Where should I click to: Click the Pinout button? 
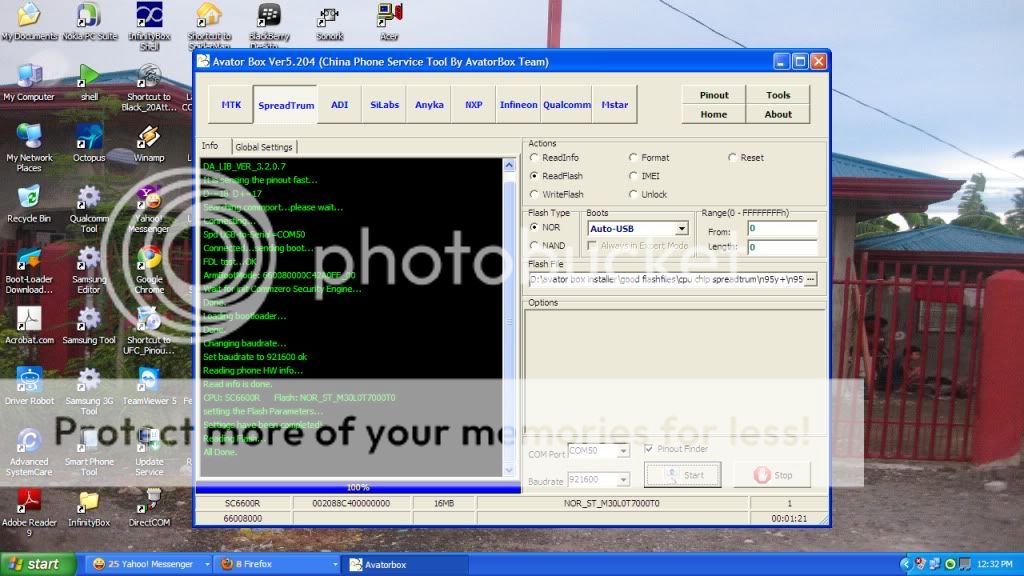pyautogui.click(x=714, y=95)
